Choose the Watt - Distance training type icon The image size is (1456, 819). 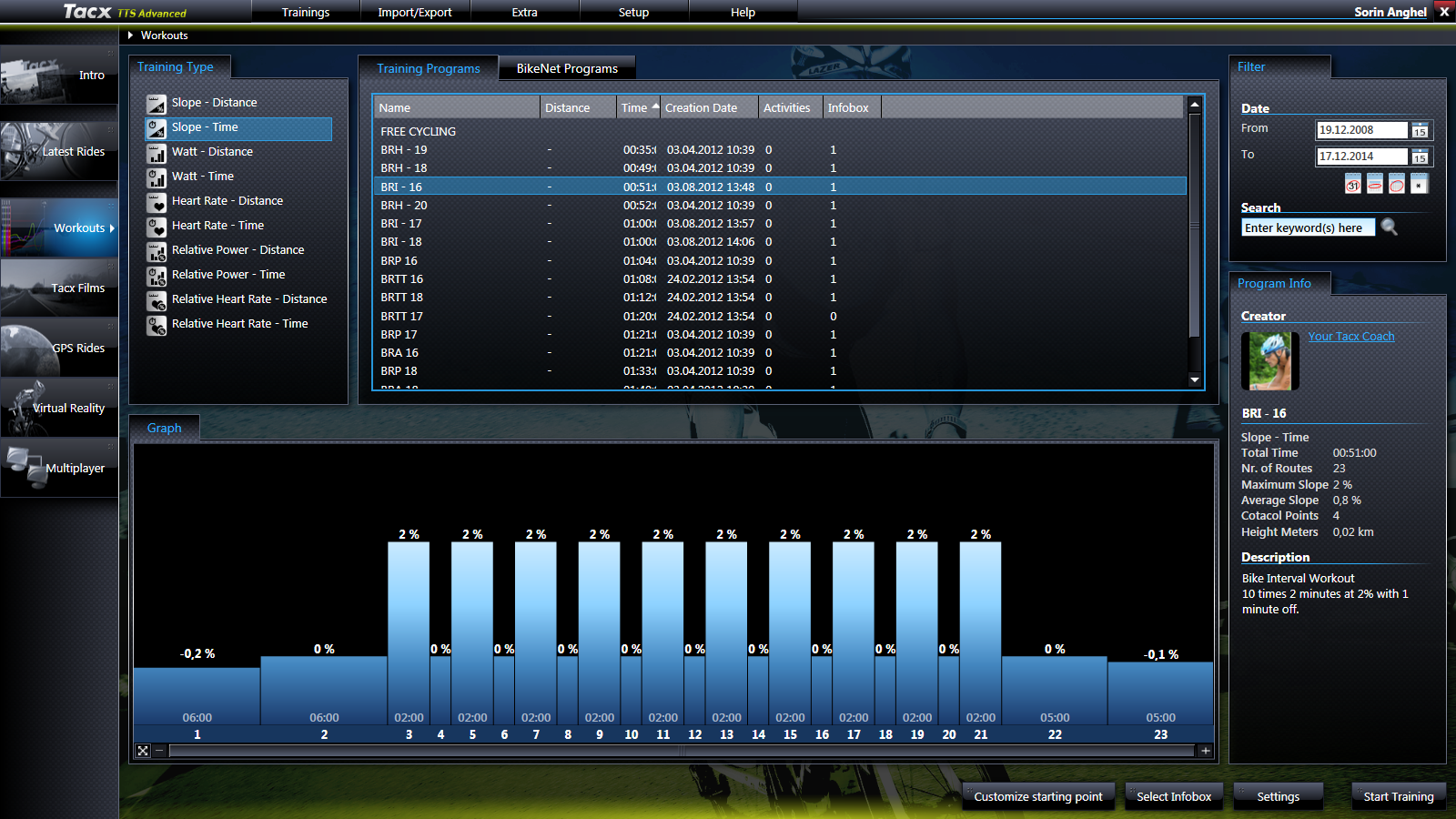pos(157,153)
